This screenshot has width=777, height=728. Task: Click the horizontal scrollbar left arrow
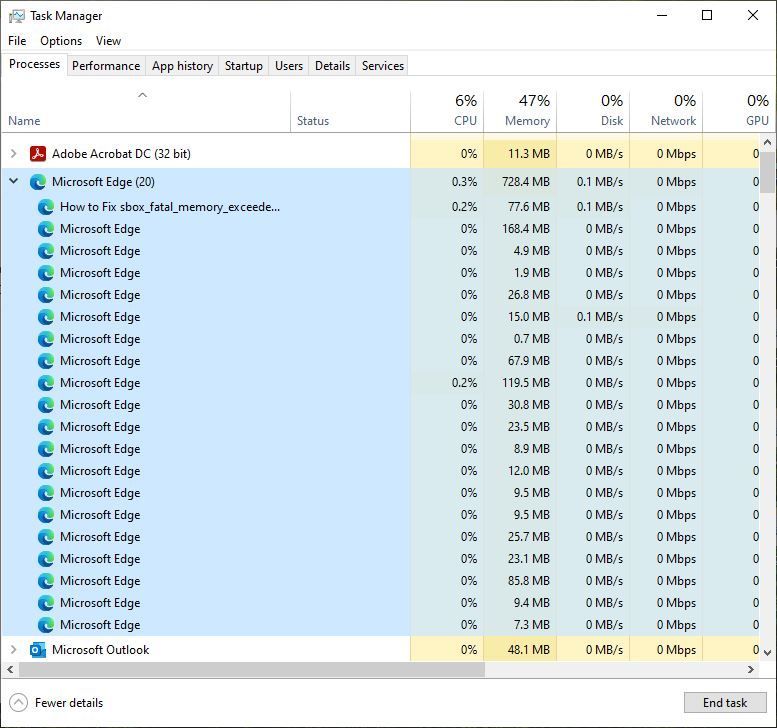(10, 670)
